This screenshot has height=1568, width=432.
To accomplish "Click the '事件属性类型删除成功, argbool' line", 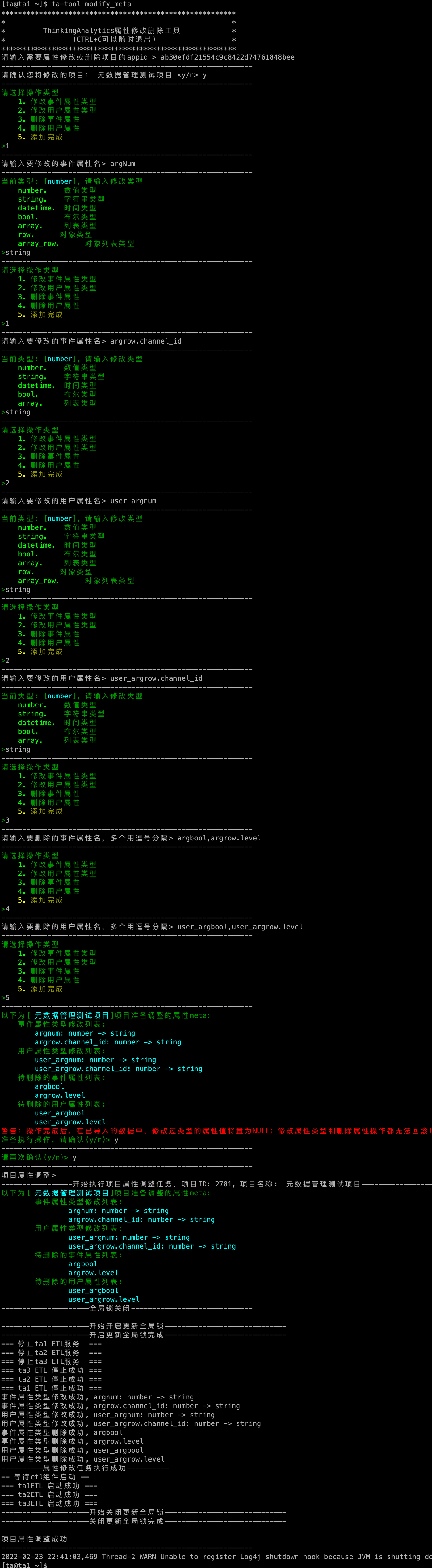I will click(x=62, y=1433).
